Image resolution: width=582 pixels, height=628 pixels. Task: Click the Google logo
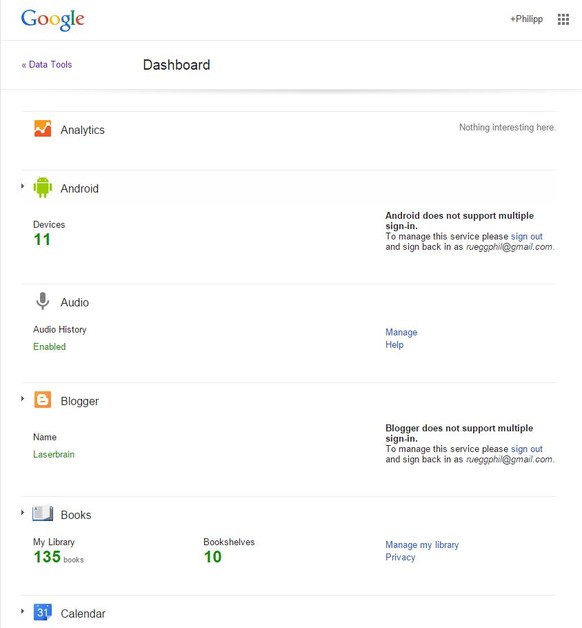pos(52,20)
